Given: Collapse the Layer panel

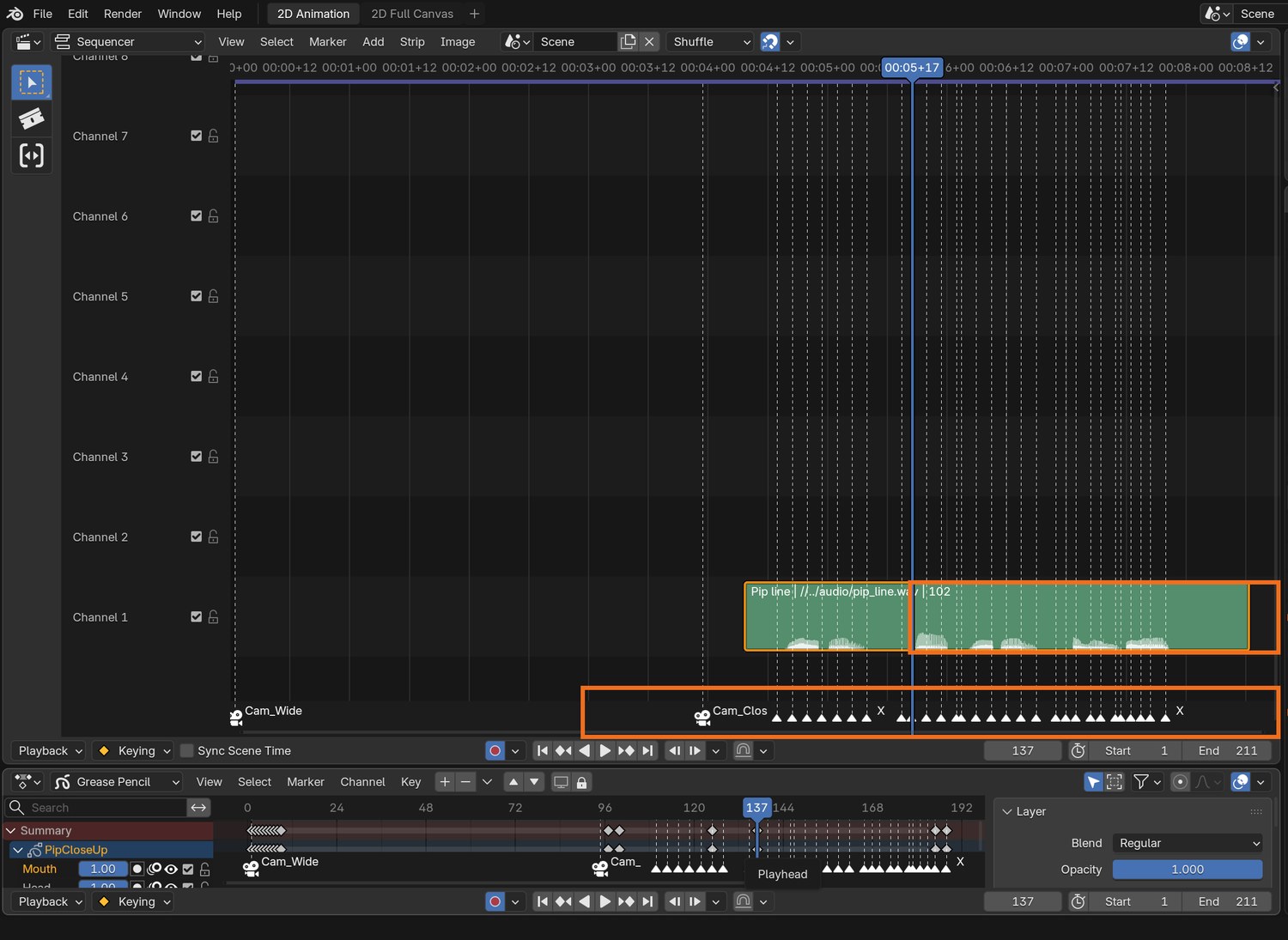Looking at the screenshot, I should tap(1008, 811).
